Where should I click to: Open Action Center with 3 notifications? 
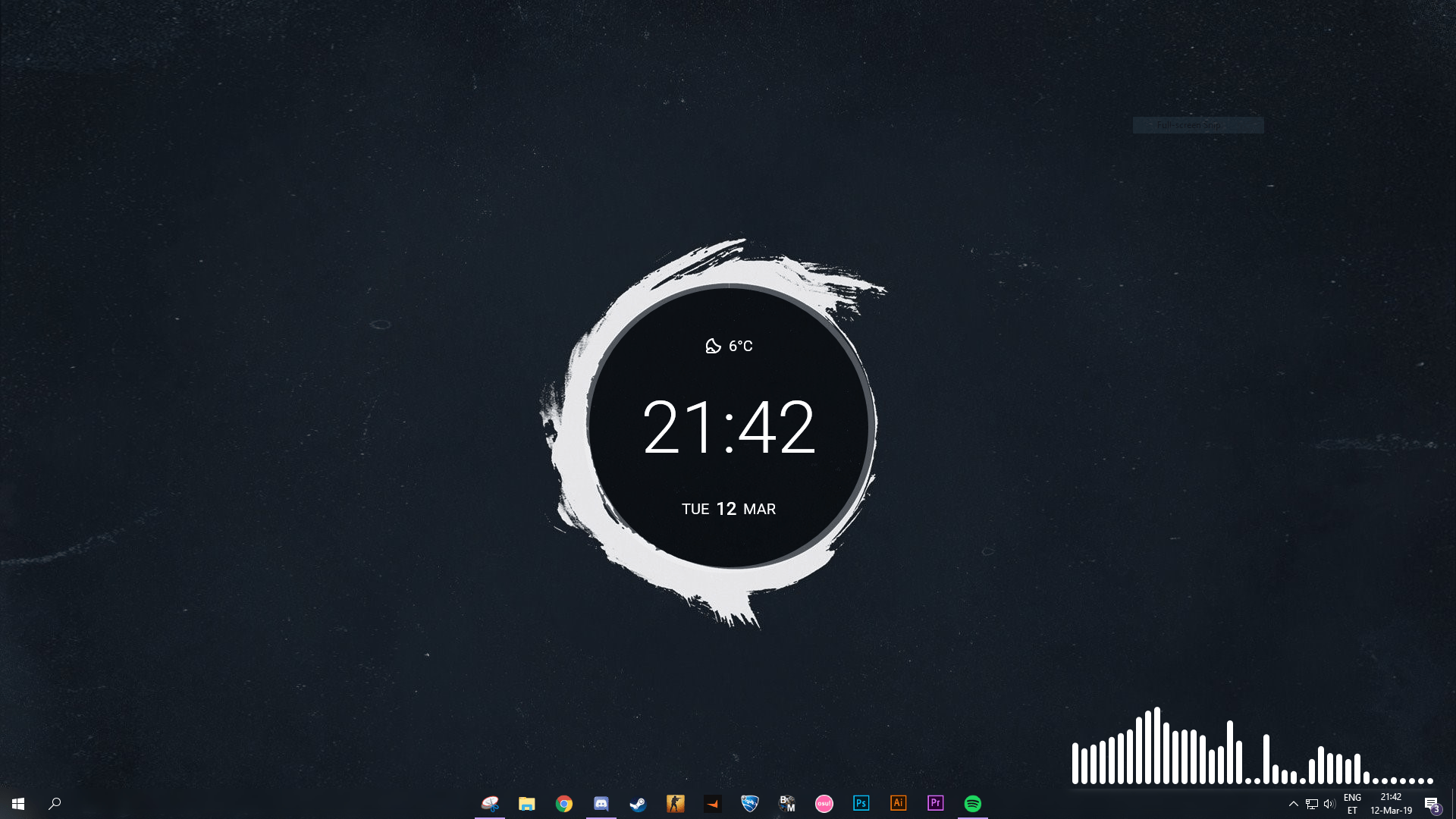click(1432, 804)
